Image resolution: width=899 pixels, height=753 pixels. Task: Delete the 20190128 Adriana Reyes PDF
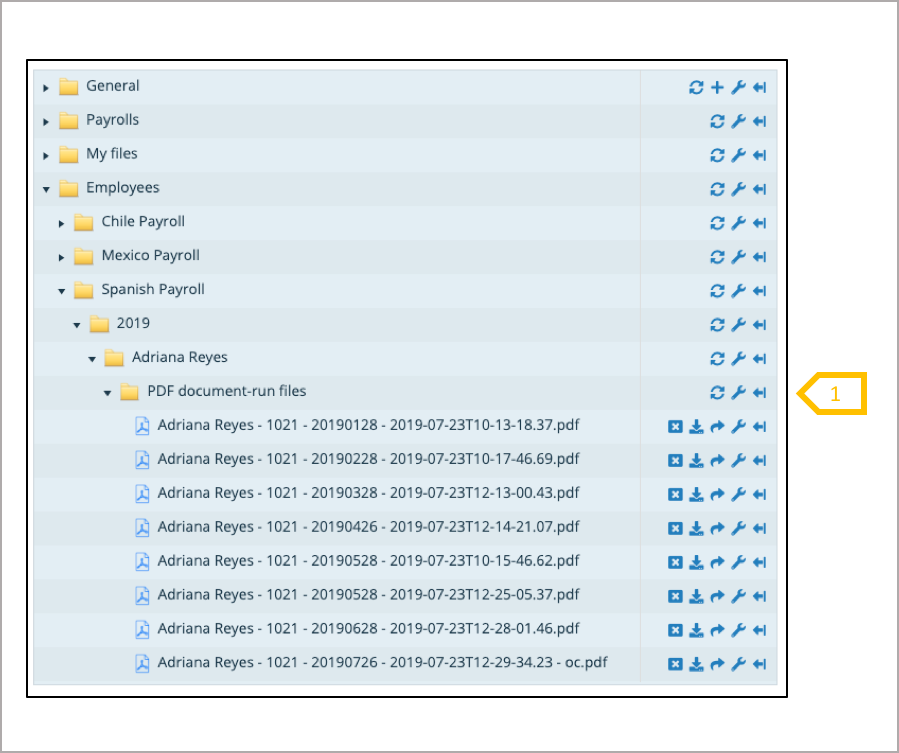tap(675, 427)
